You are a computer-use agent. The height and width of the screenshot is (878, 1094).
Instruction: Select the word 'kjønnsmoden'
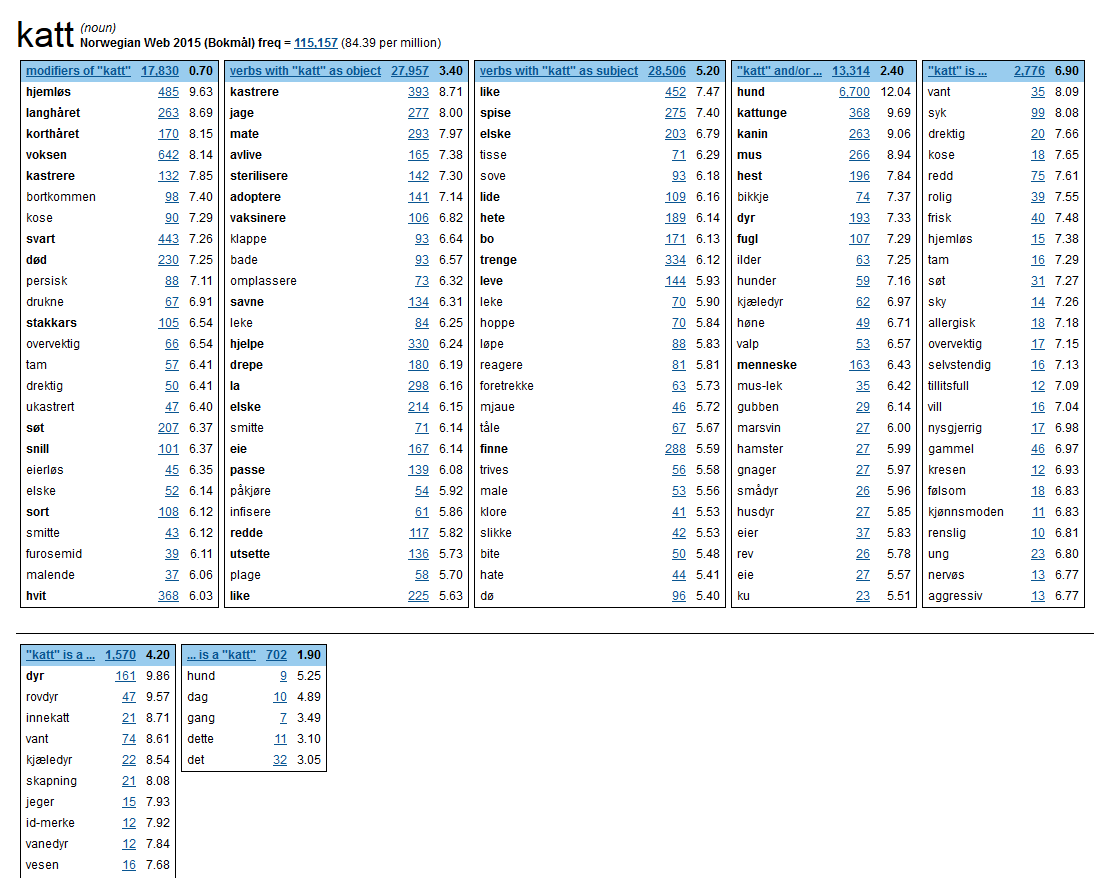(966, 512)
